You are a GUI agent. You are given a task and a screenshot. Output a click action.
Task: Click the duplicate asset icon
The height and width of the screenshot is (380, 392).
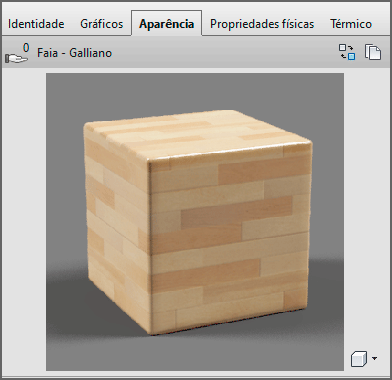[x=373, y=52]
